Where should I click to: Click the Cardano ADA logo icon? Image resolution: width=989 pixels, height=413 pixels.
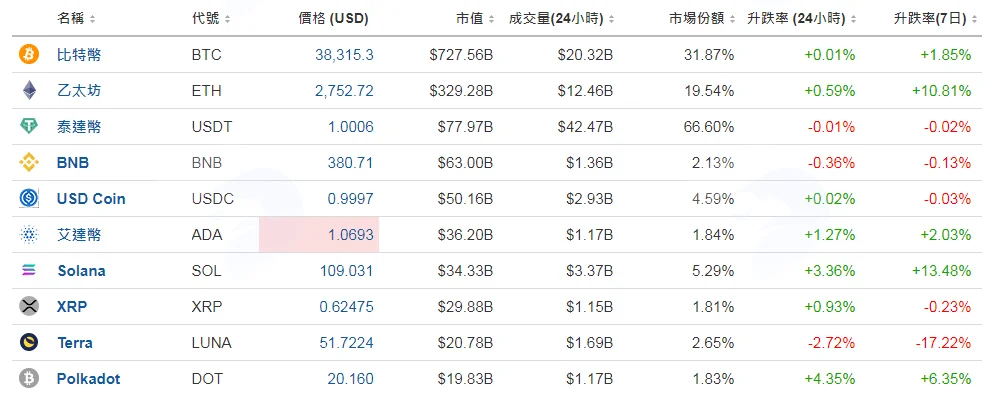(x=29, y=235)
